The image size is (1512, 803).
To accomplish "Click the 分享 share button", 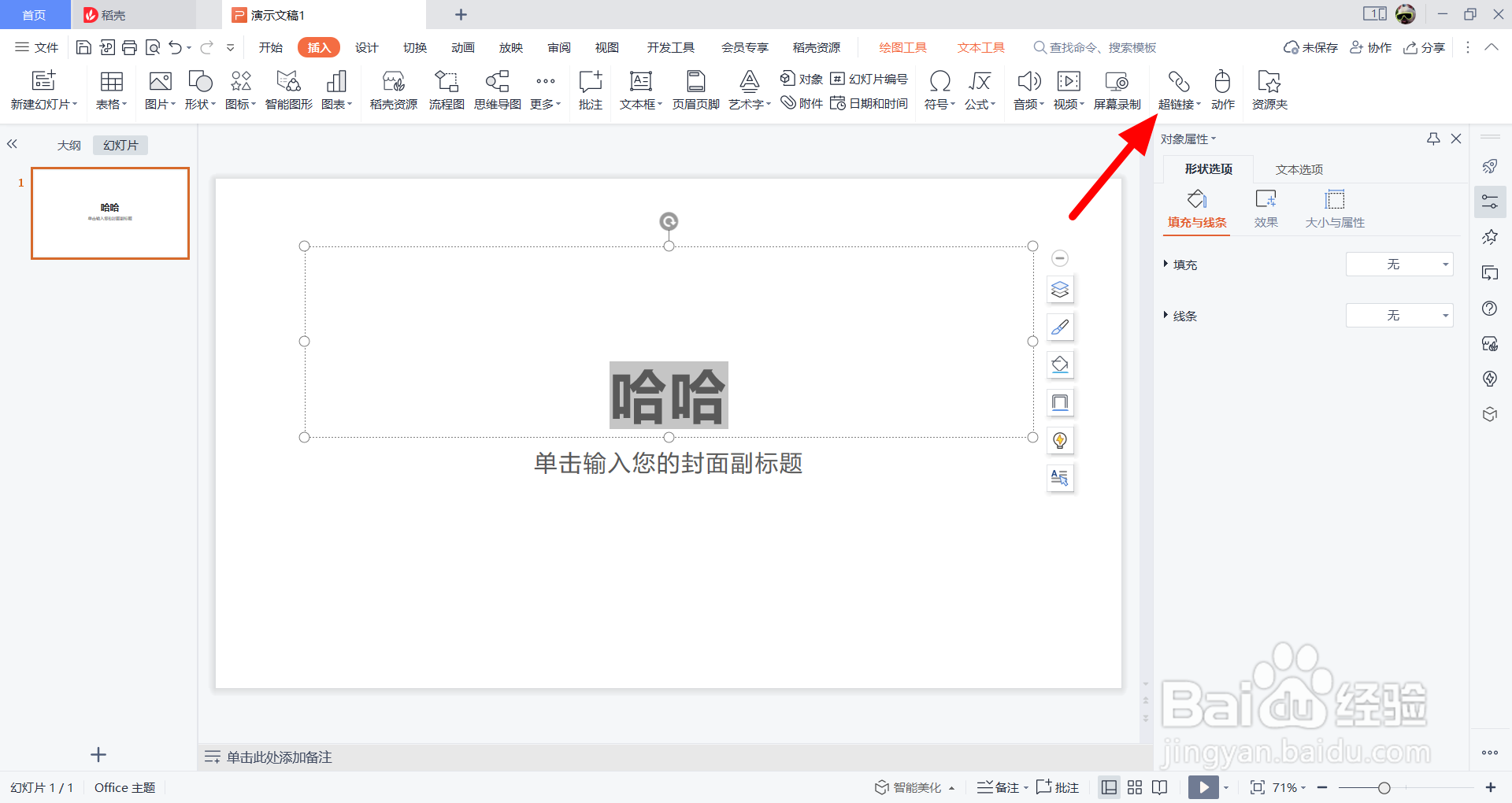I will point(1424,46).
